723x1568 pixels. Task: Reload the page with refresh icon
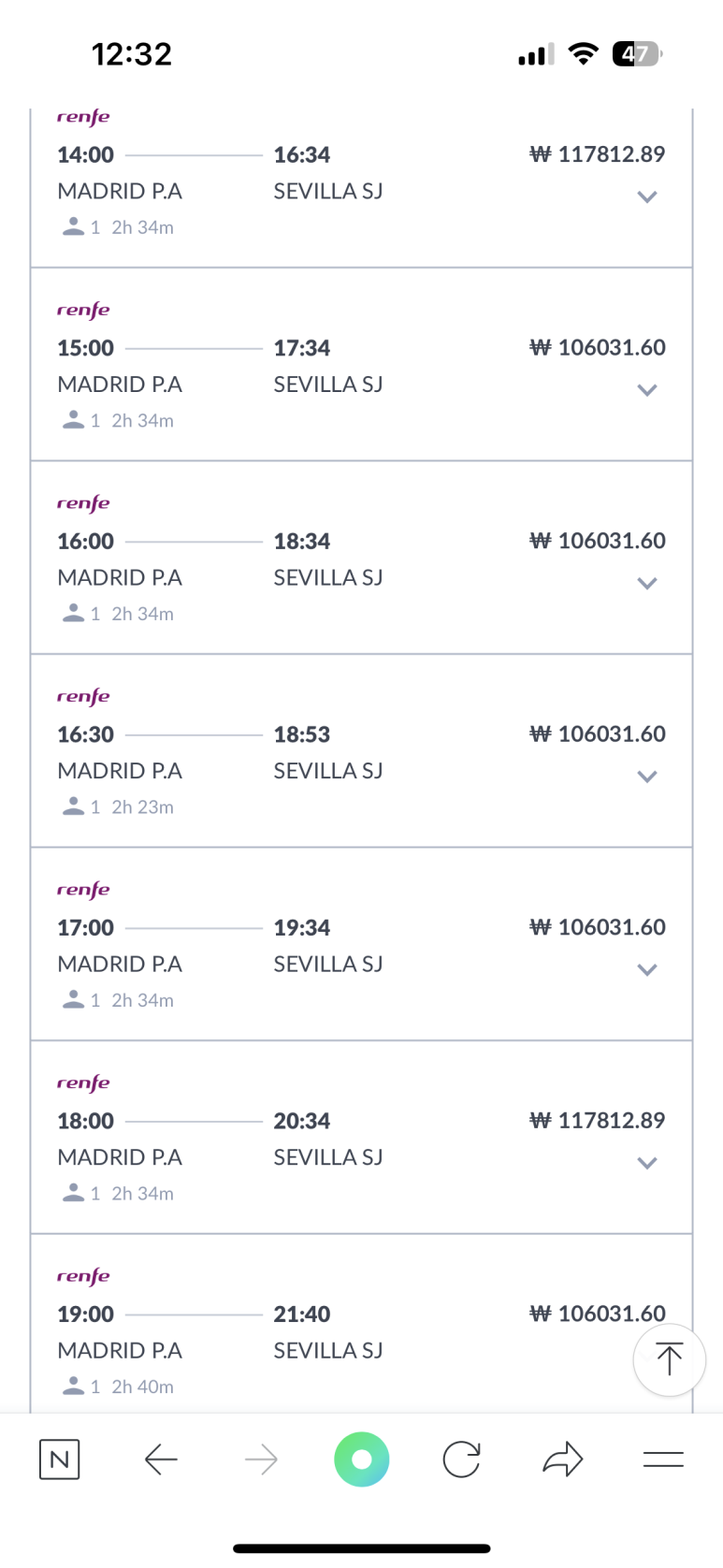462,1459
